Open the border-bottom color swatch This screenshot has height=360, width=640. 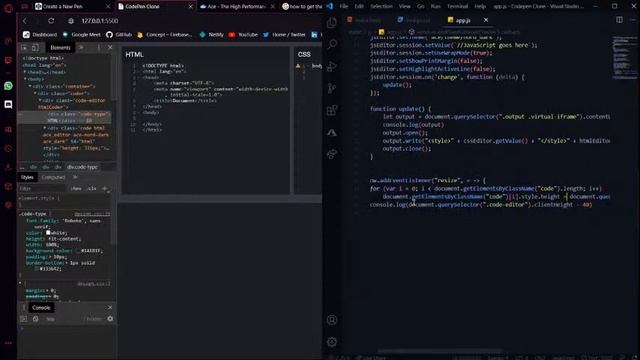pos(36,269)
